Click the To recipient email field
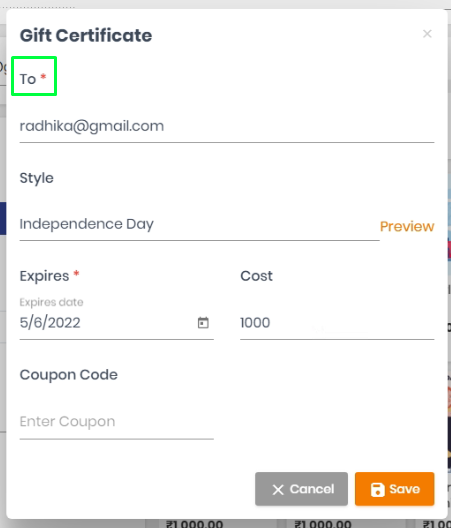Screen dimensions: 451x528 [x=227, y=126]
